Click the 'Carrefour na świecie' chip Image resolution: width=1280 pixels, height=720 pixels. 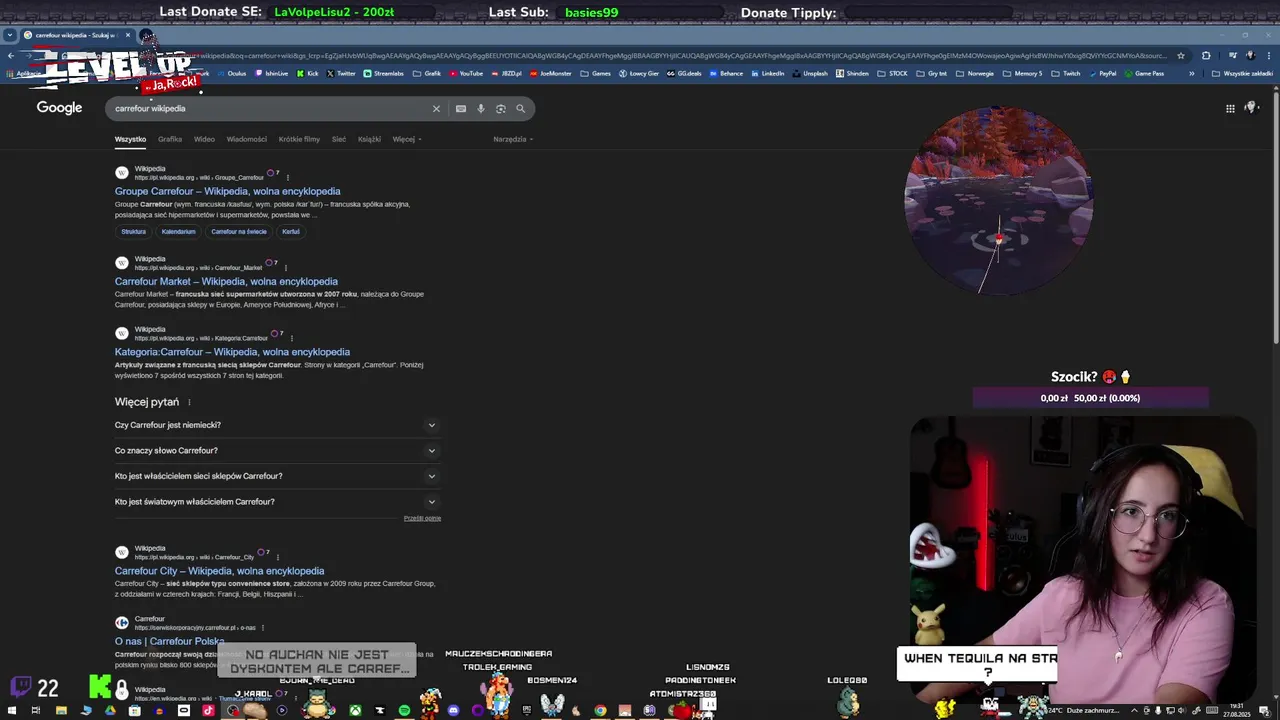point(239,231)
